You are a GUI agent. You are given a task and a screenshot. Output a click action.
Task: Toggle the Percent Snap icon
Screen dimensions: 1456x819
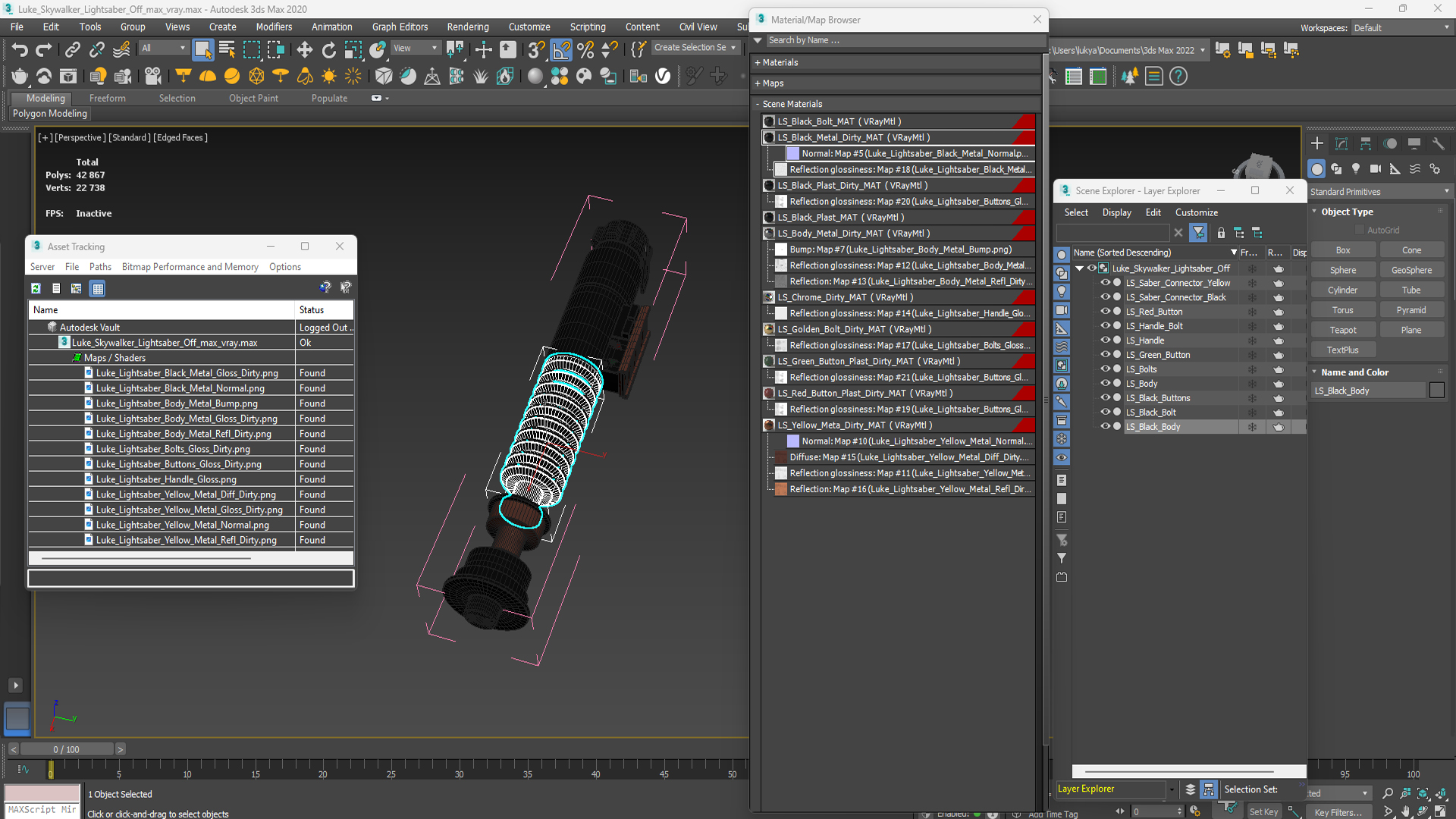coord(585,50)
